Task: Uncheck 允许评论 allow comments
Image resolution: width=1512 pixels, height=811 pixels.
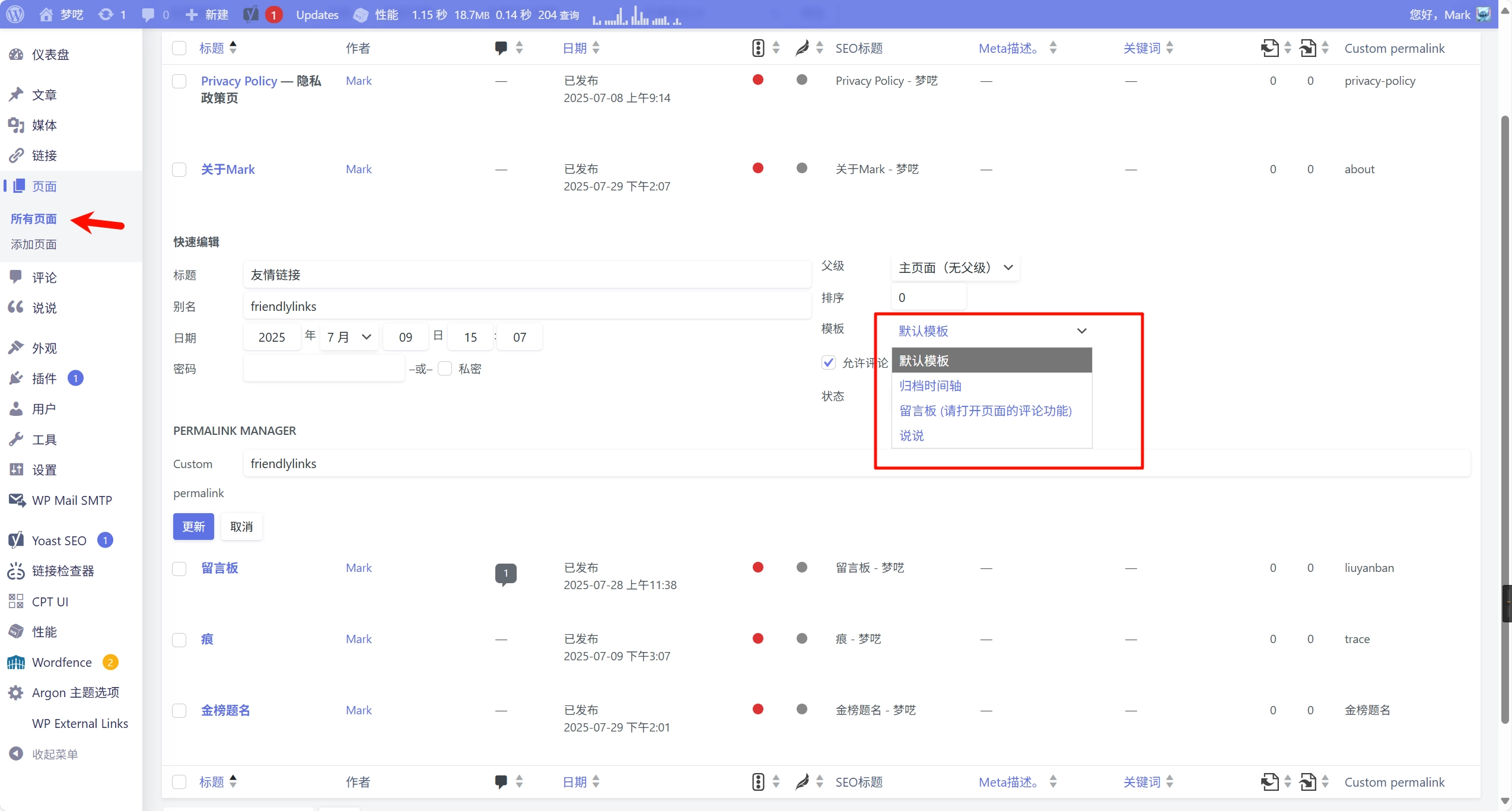Action: point(829,362)
